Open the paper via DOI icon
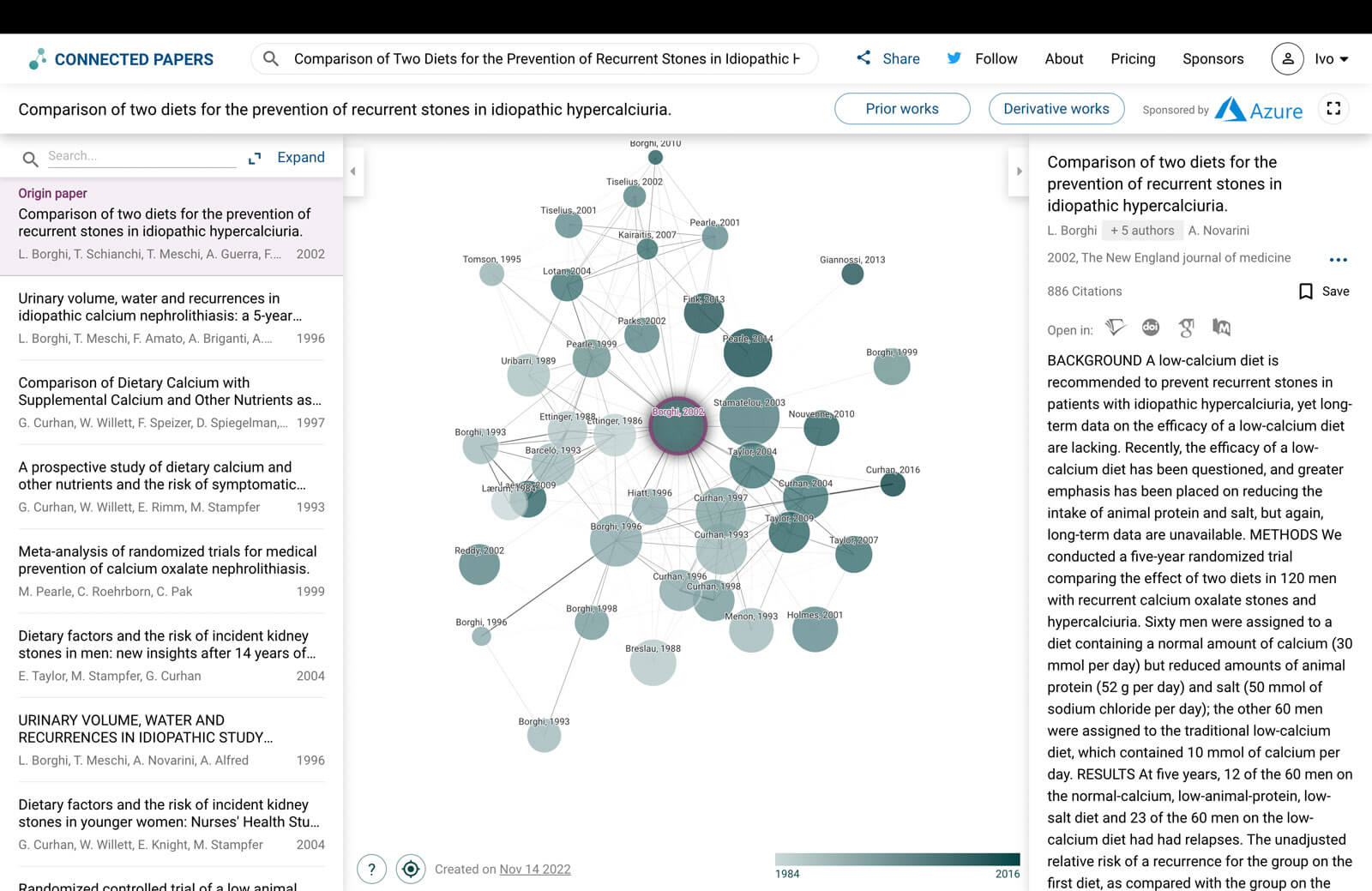Viewport: 1372px width, 891px height. point(1151,328)
